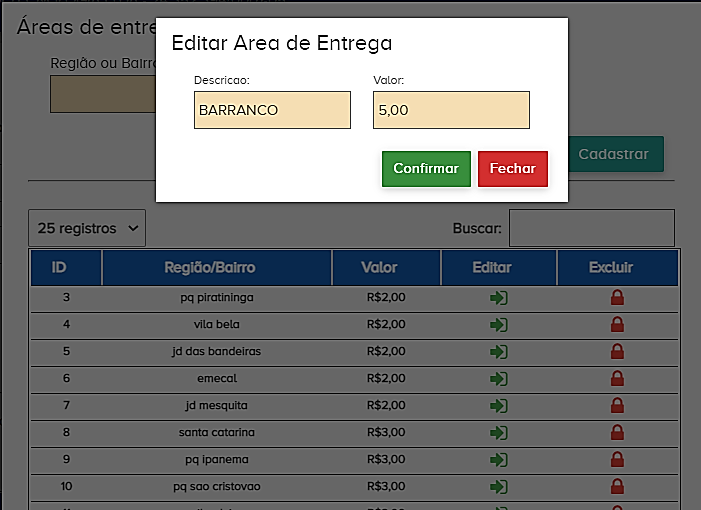Open edit for jd das bandeiras
701x510 pixels.
pos(498,352)
